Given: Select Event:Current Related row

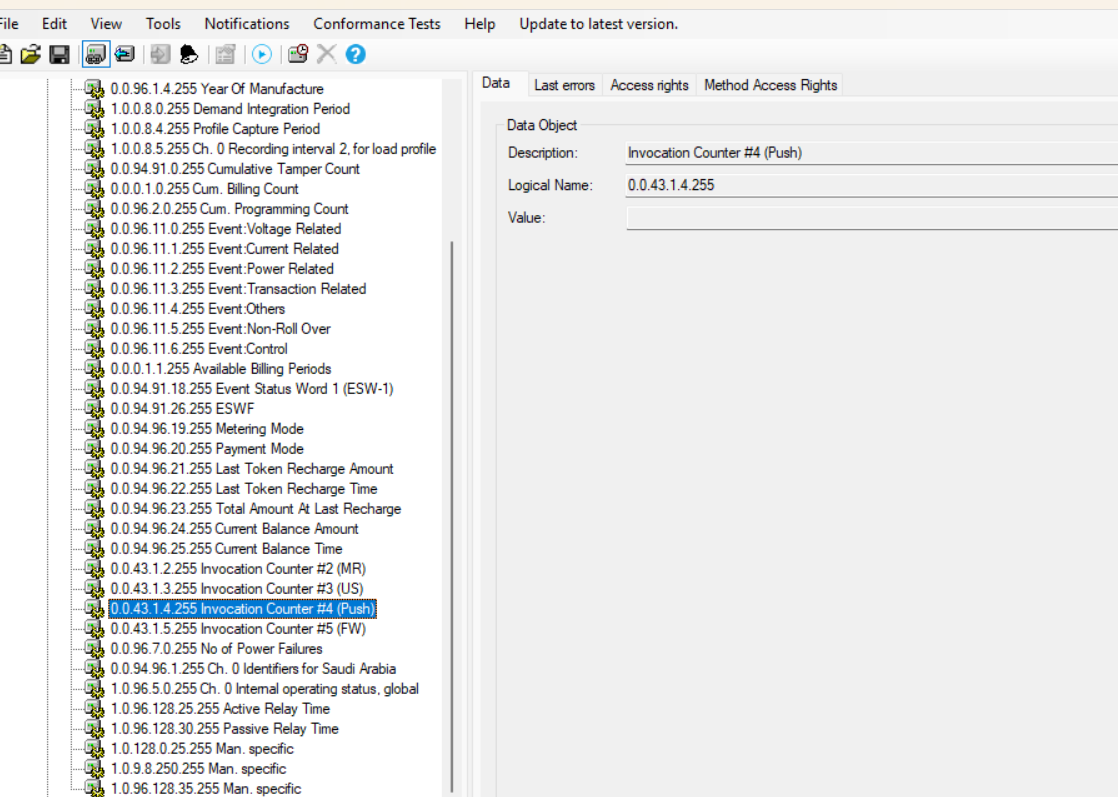Looking at the screenshot, I should coord(224,249).
